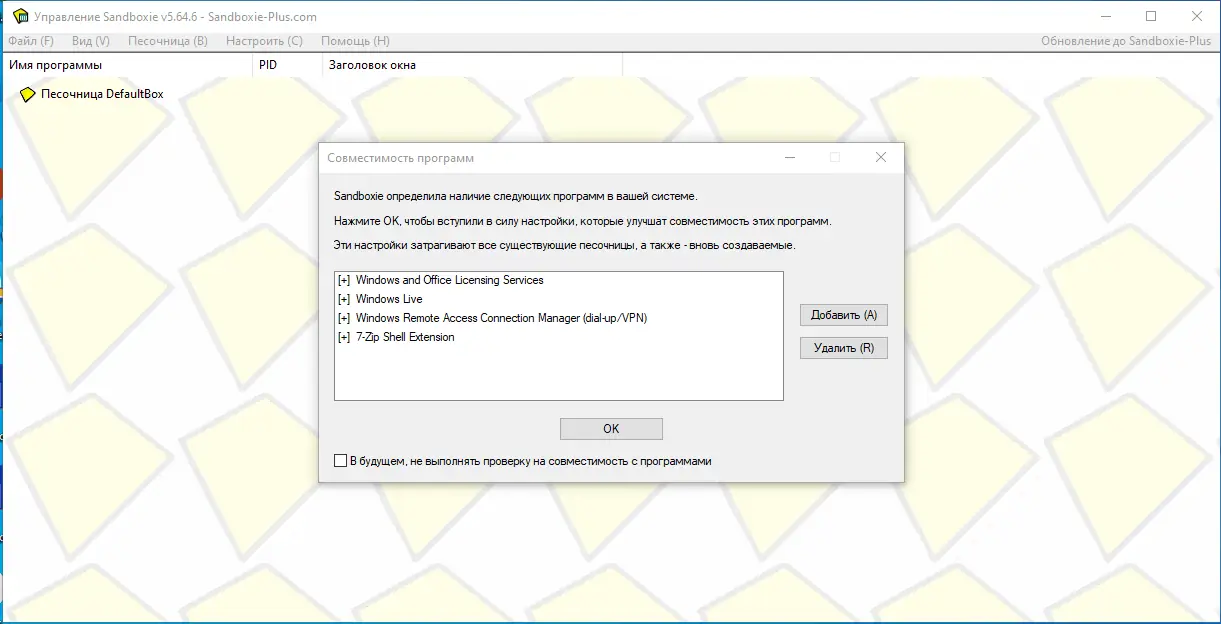Image resolution: width=1221 pixels, height=624 pixels.
Task: Minimize the Совместимость программ dialog
Action: [x=790, y=157]
